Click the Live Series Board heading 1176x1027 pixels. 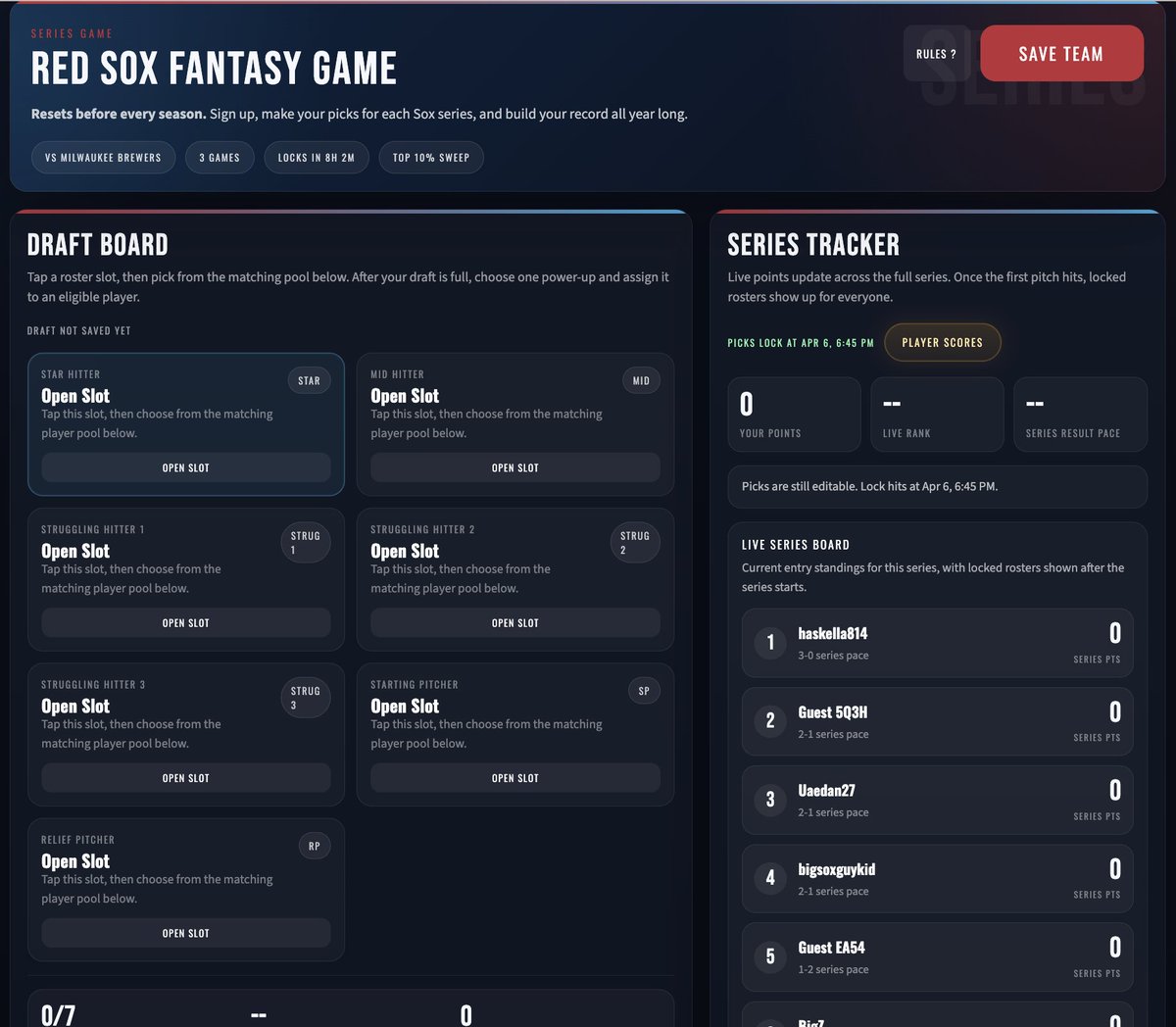click(x=796, y=545)
